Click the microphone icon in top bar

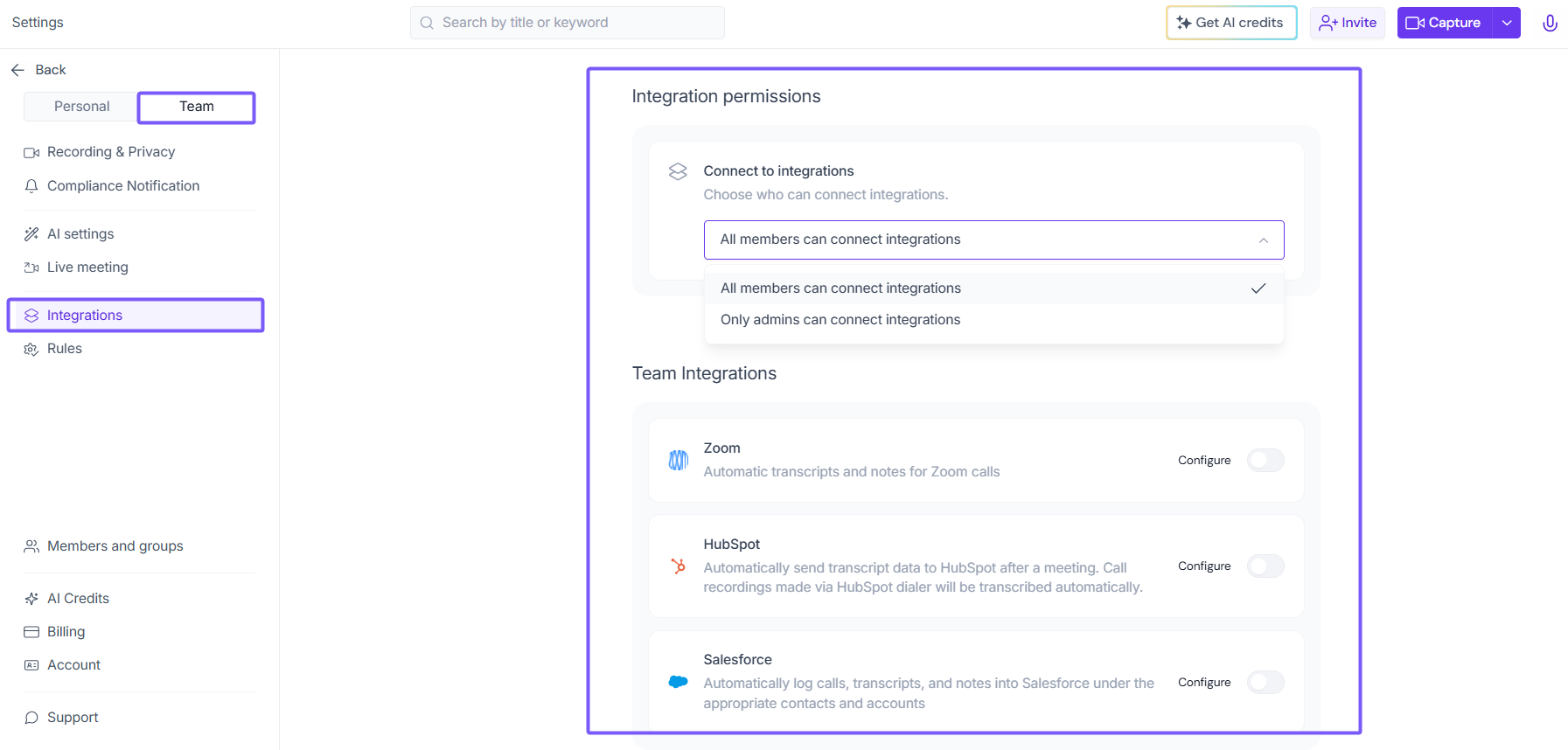(1549, 23)
